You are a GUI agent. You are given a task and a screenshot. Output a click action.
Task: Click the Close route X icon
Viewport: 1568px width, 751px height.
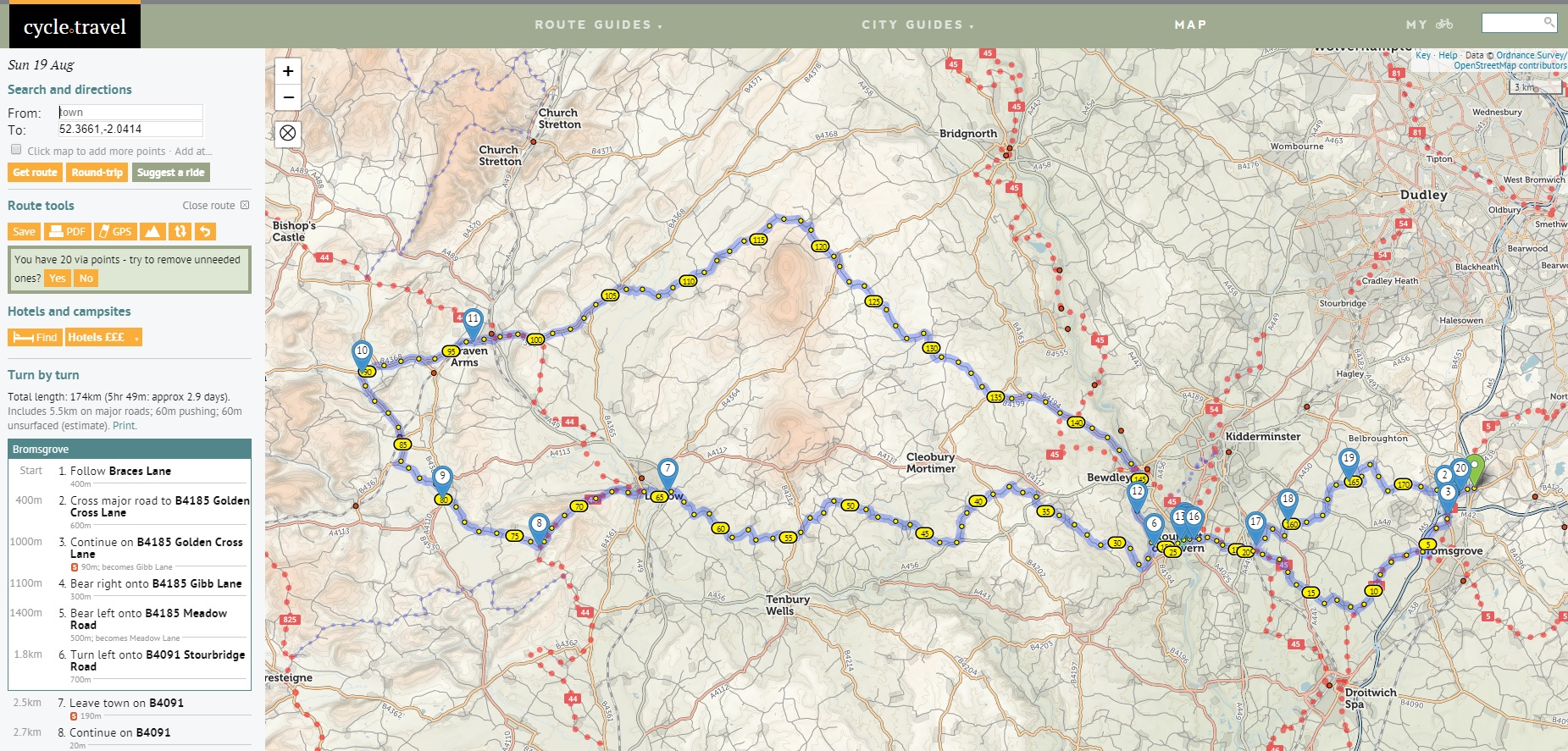pyautogui.click(x=245, y=205)
